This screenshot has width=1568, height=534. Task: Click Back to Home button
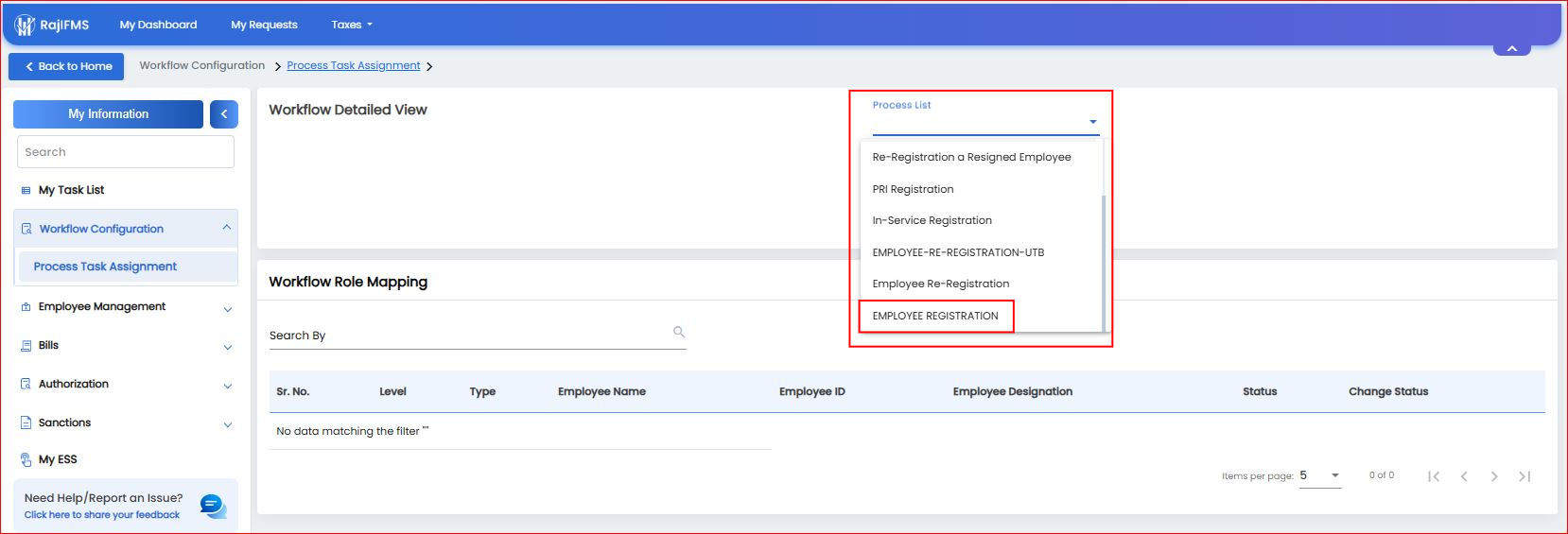(66, 66)
